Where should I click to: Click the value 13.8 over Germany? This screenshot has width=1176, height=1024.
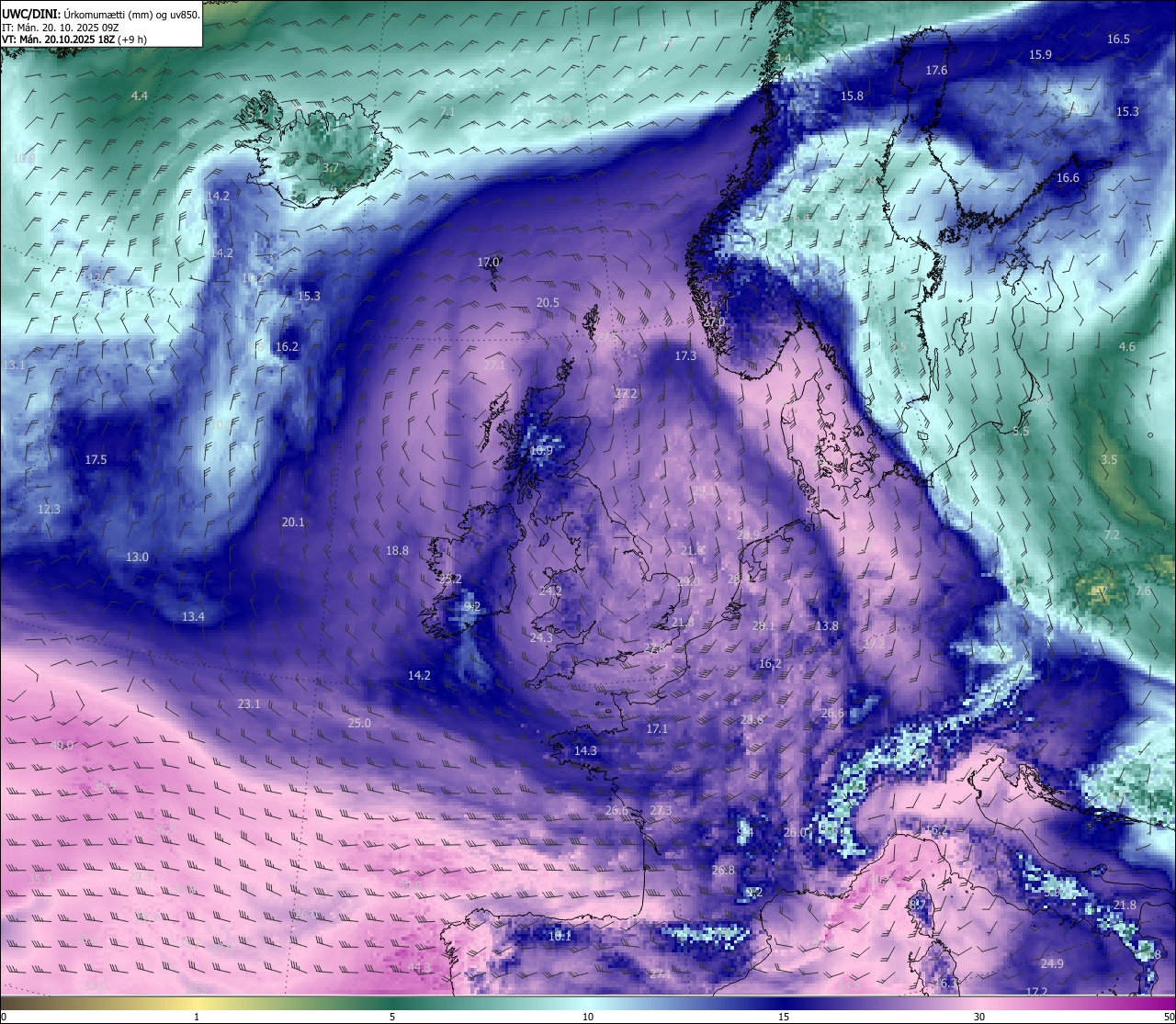tap(827, 625)
